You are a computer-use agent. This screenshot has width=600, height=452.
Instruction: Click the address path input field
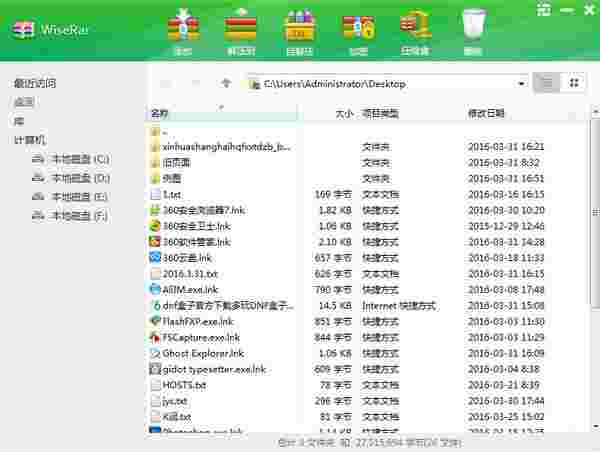click(x=386, y=83)
